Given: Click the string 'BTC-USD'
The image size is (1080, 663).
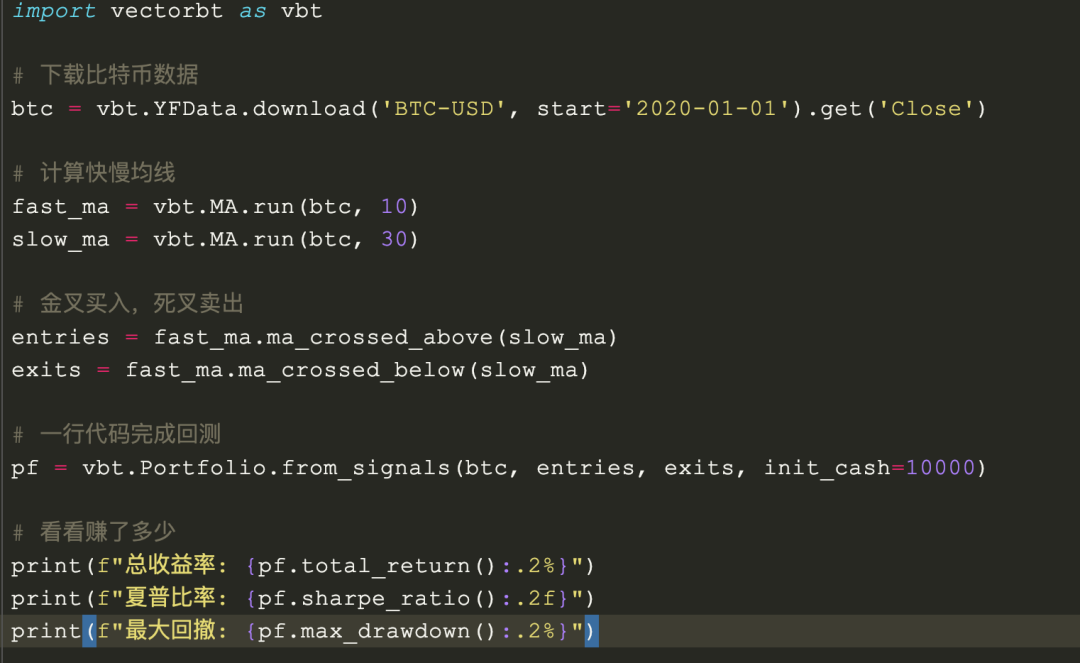Looking at the screenshot, I should pyautogui.click(x=444, y=109).
